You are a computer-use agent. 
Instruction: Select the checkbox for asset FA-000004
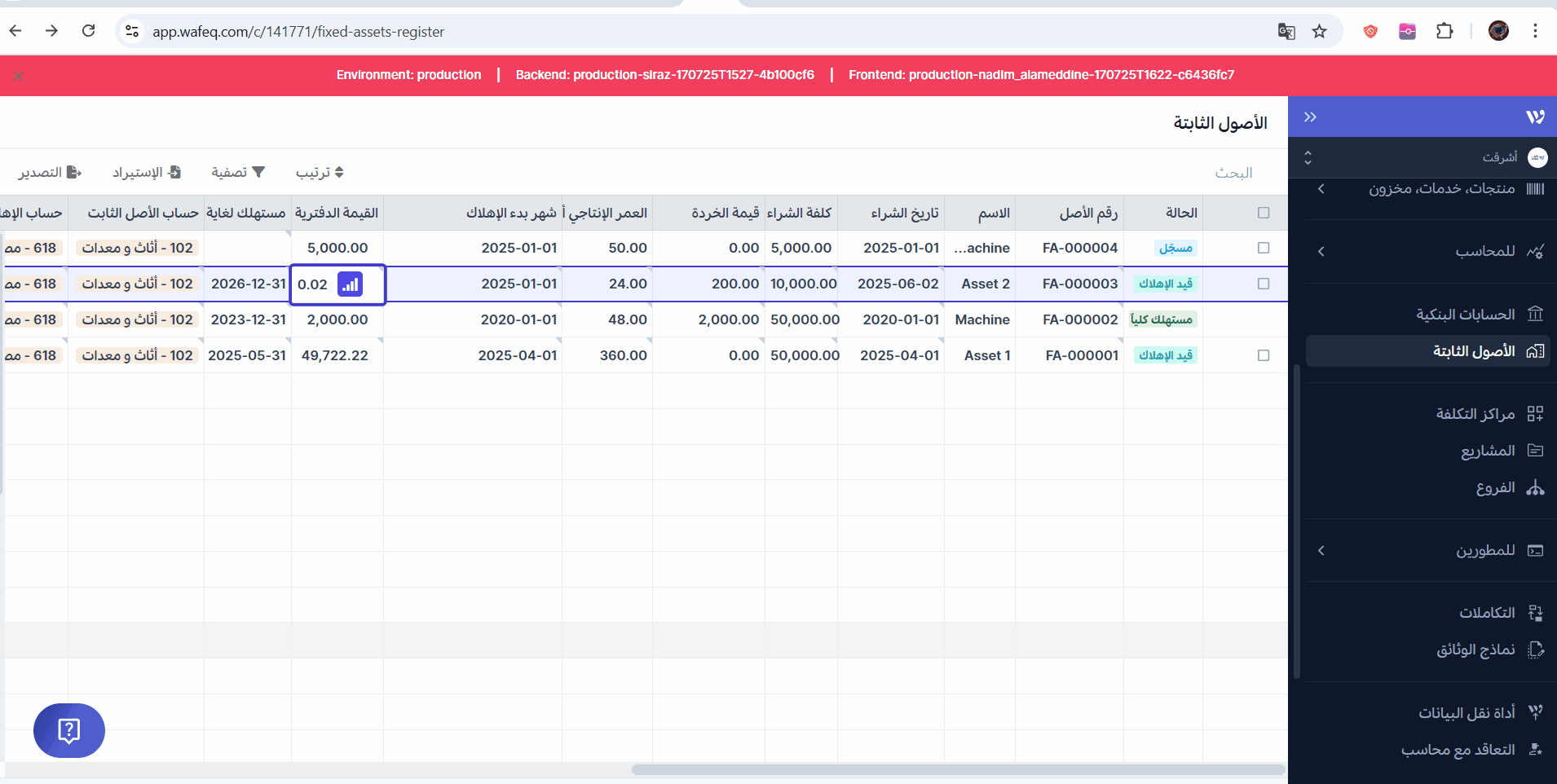(1264, 248)
